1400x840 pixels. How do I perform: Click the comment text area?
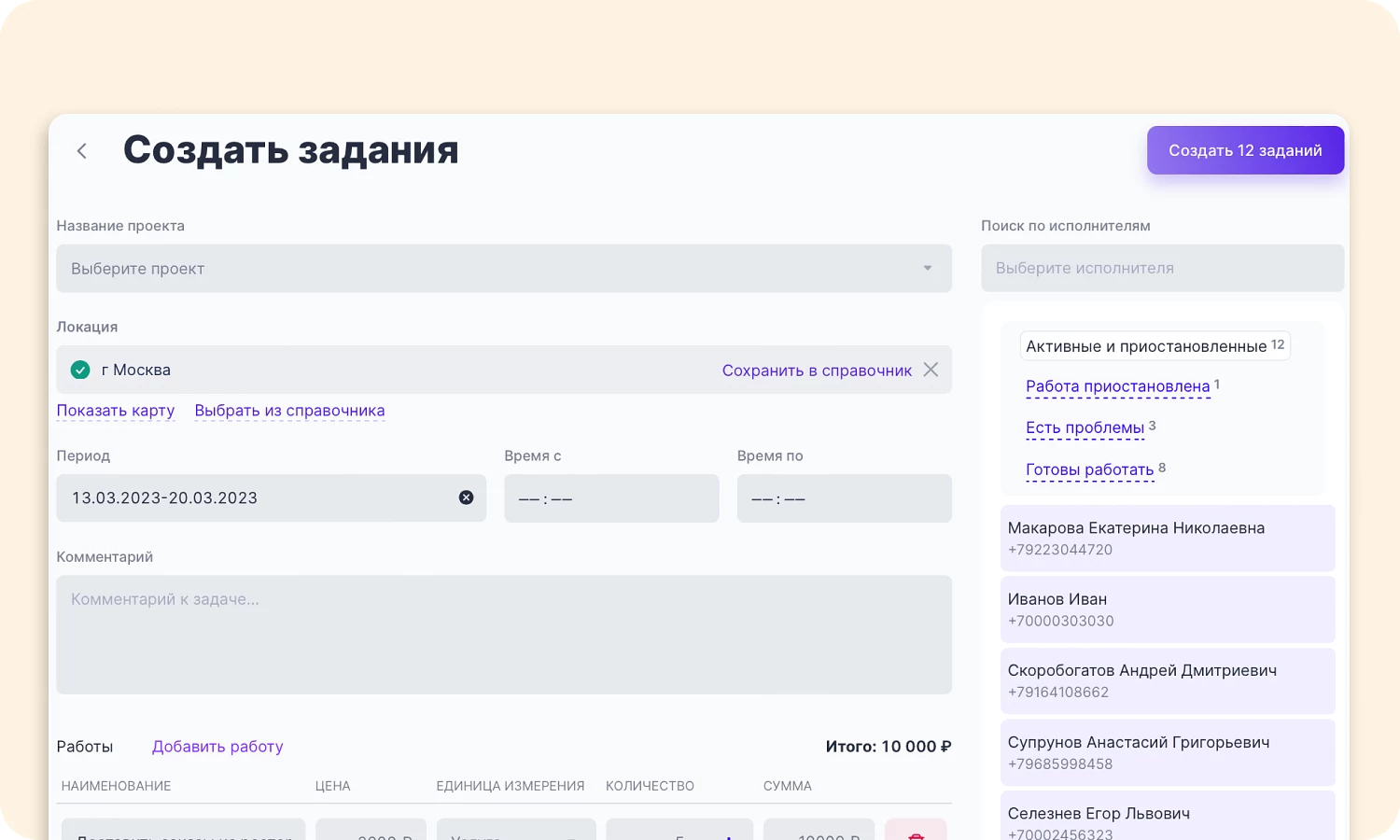coord(504,635)
